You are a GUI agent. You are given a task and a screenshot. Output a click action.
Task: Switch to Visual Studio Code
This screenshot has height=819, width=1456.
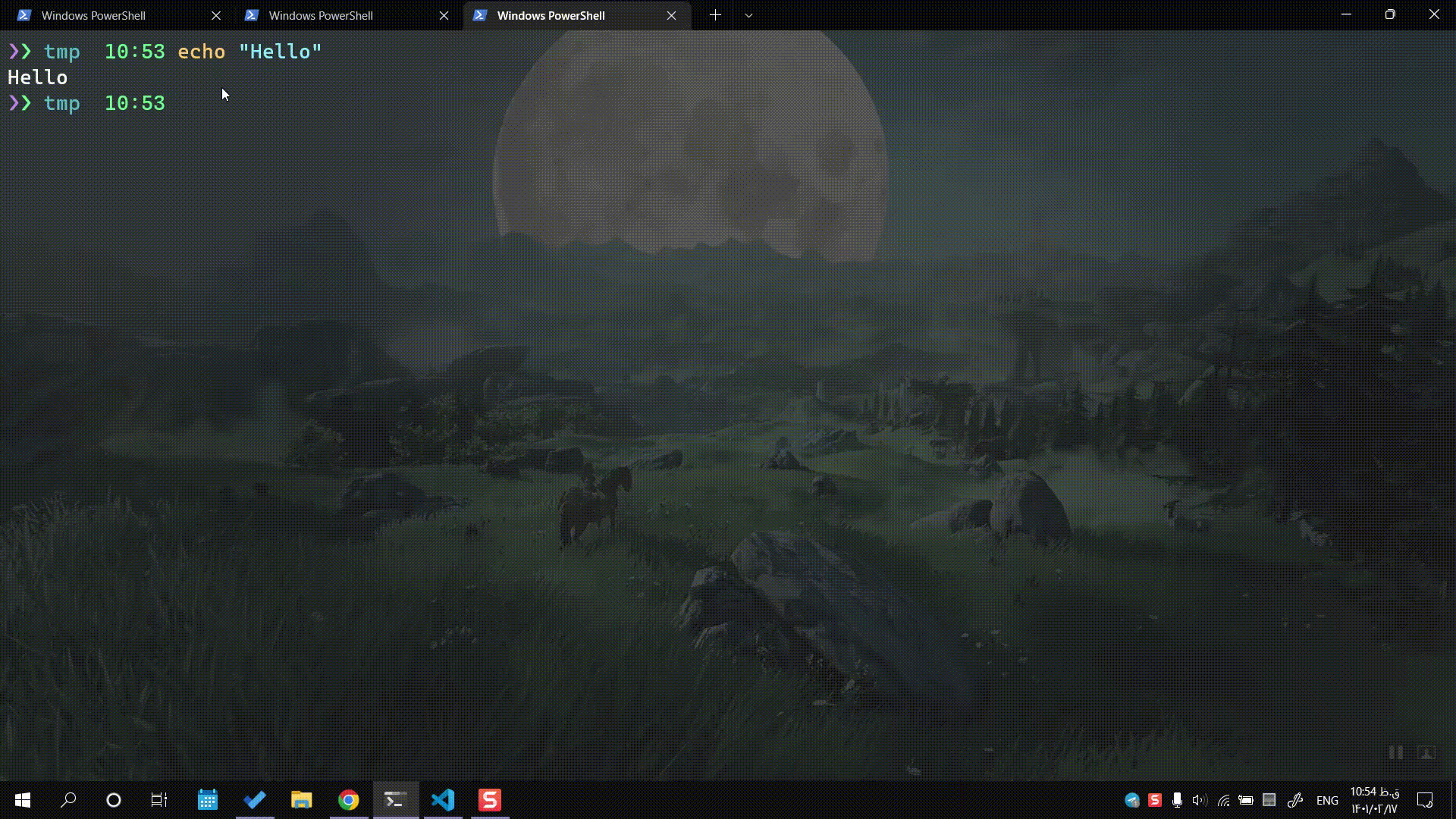pos(443,800)
